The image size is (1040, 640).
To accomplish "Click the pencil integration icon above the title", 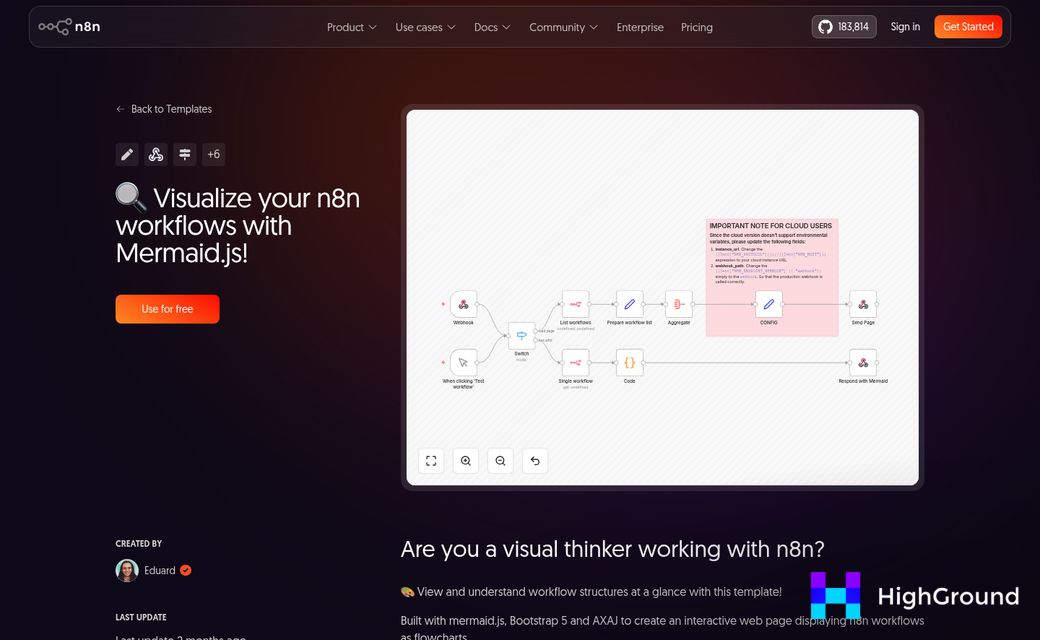I will click(x=126, y=154).
